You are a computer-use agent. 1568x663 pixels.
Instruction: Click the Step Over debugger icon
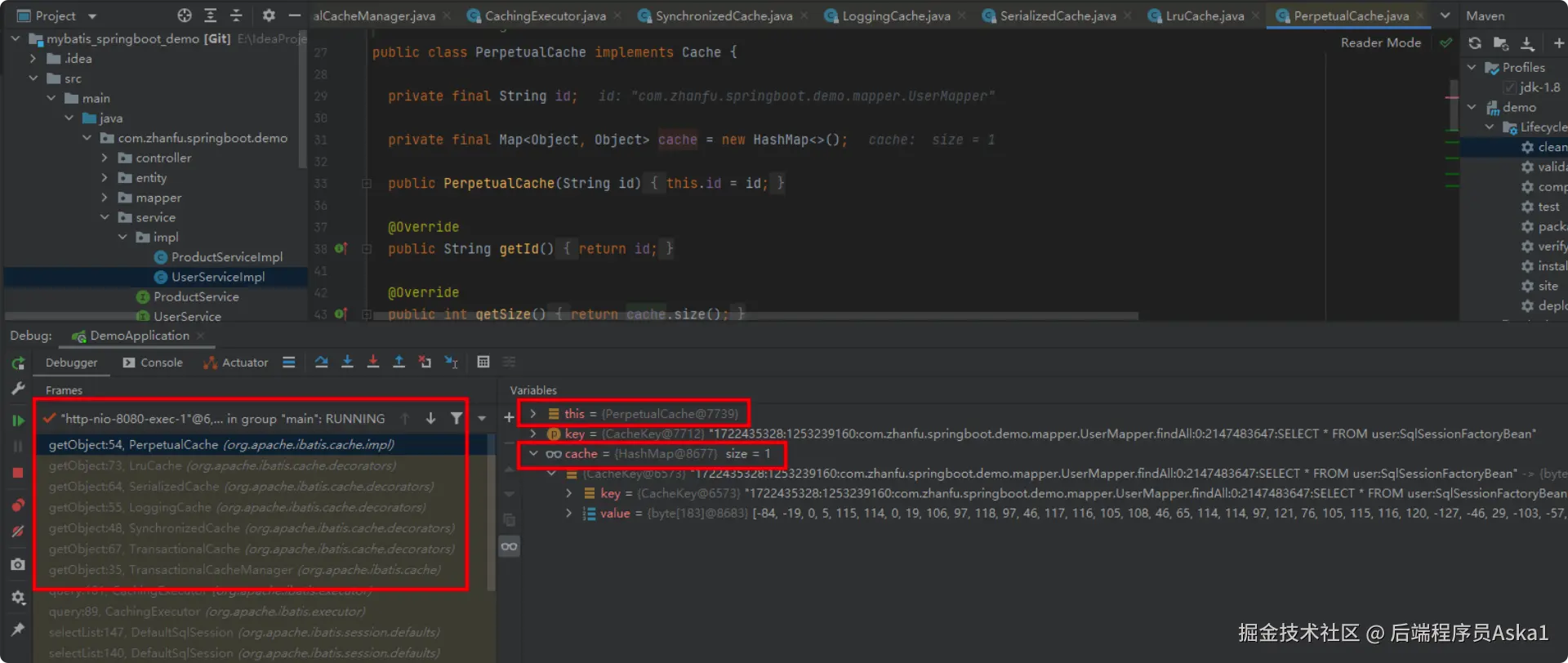321,362
